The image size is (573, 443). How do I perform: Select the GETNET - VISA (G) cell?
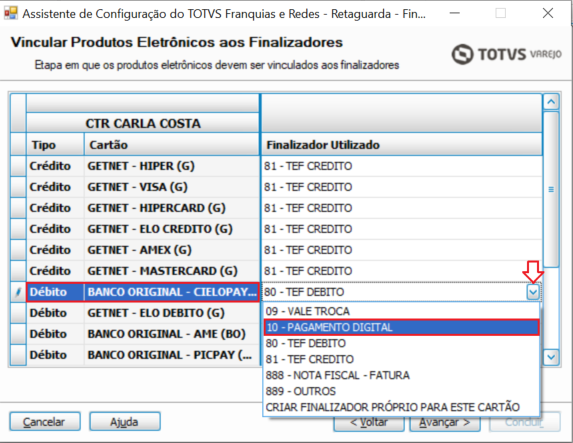pos(172,187)
